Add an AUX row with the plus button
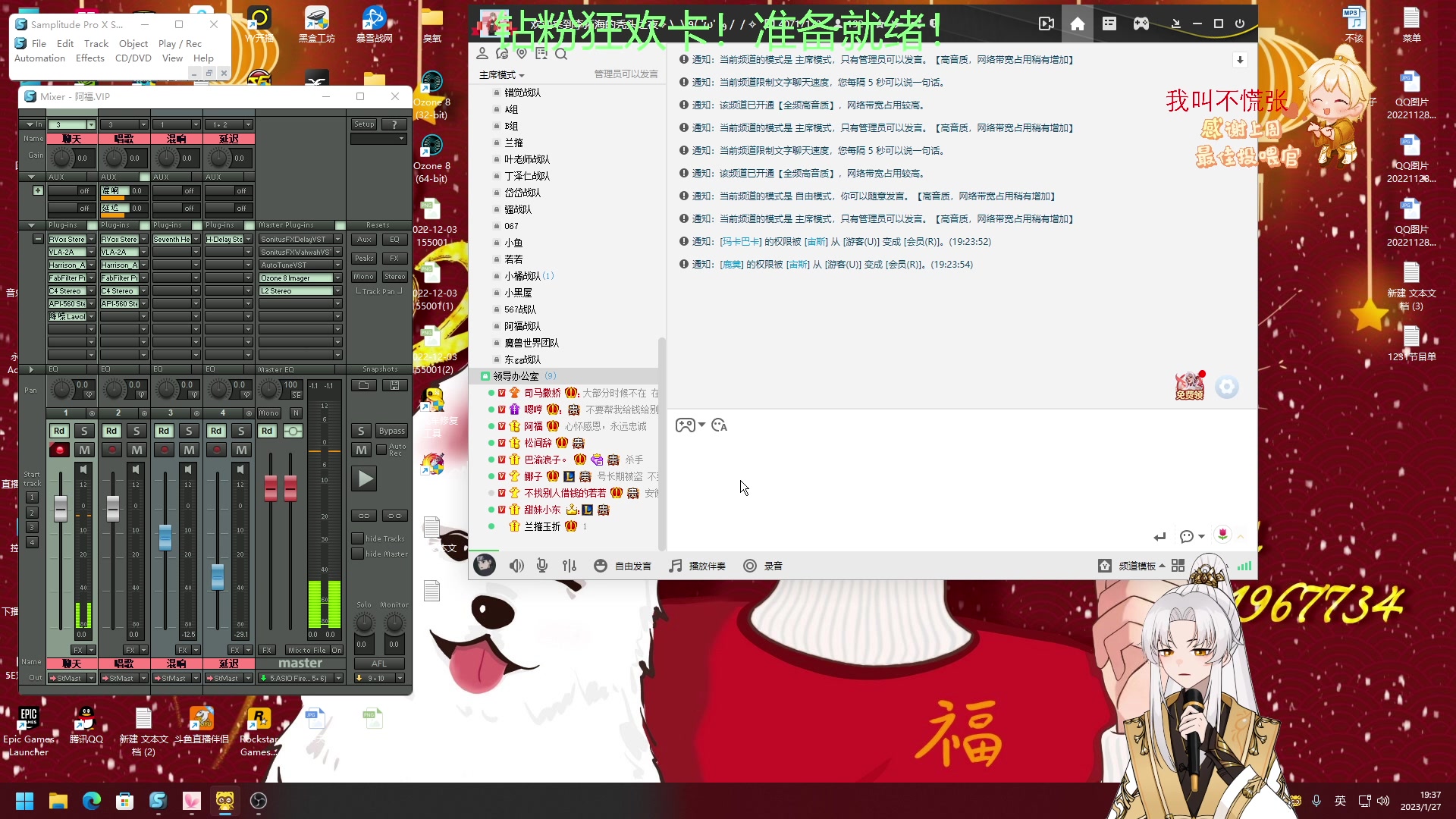The width and height of the screenshot is (1456, 819). (38, 190)
